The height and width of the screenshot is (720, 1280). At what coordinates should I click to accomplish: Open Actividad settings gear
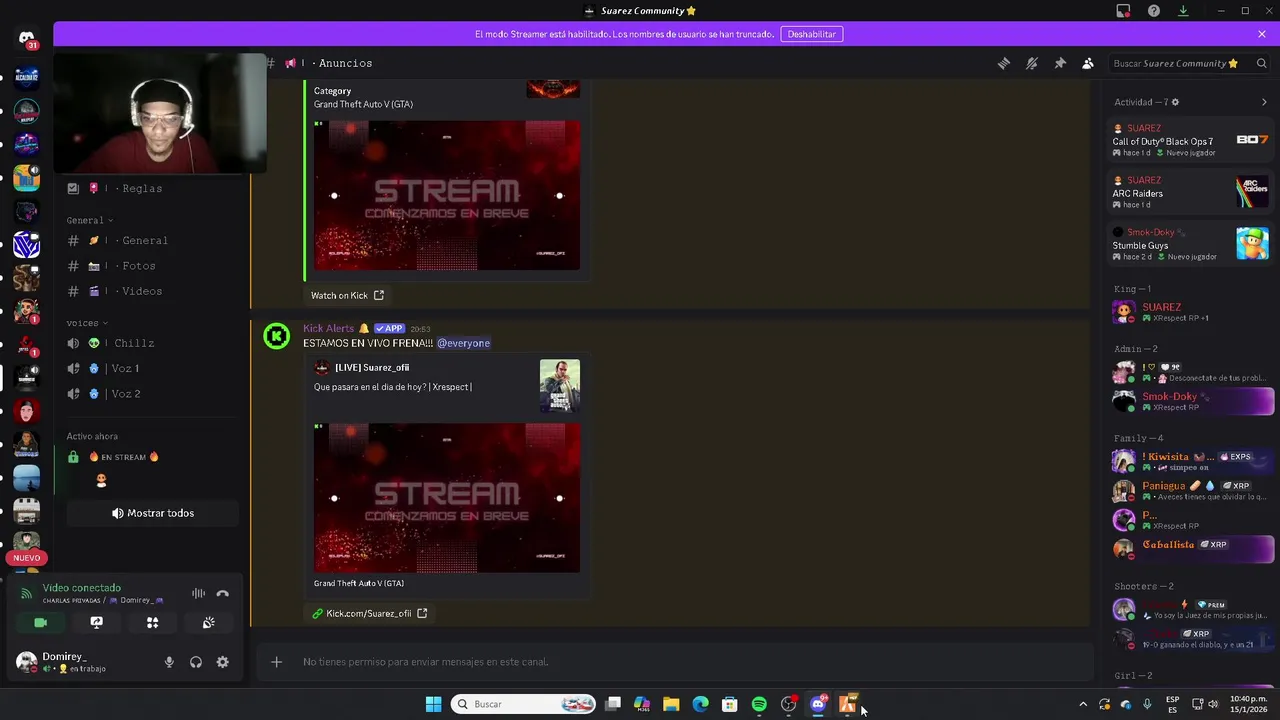tap(1175, 102)
